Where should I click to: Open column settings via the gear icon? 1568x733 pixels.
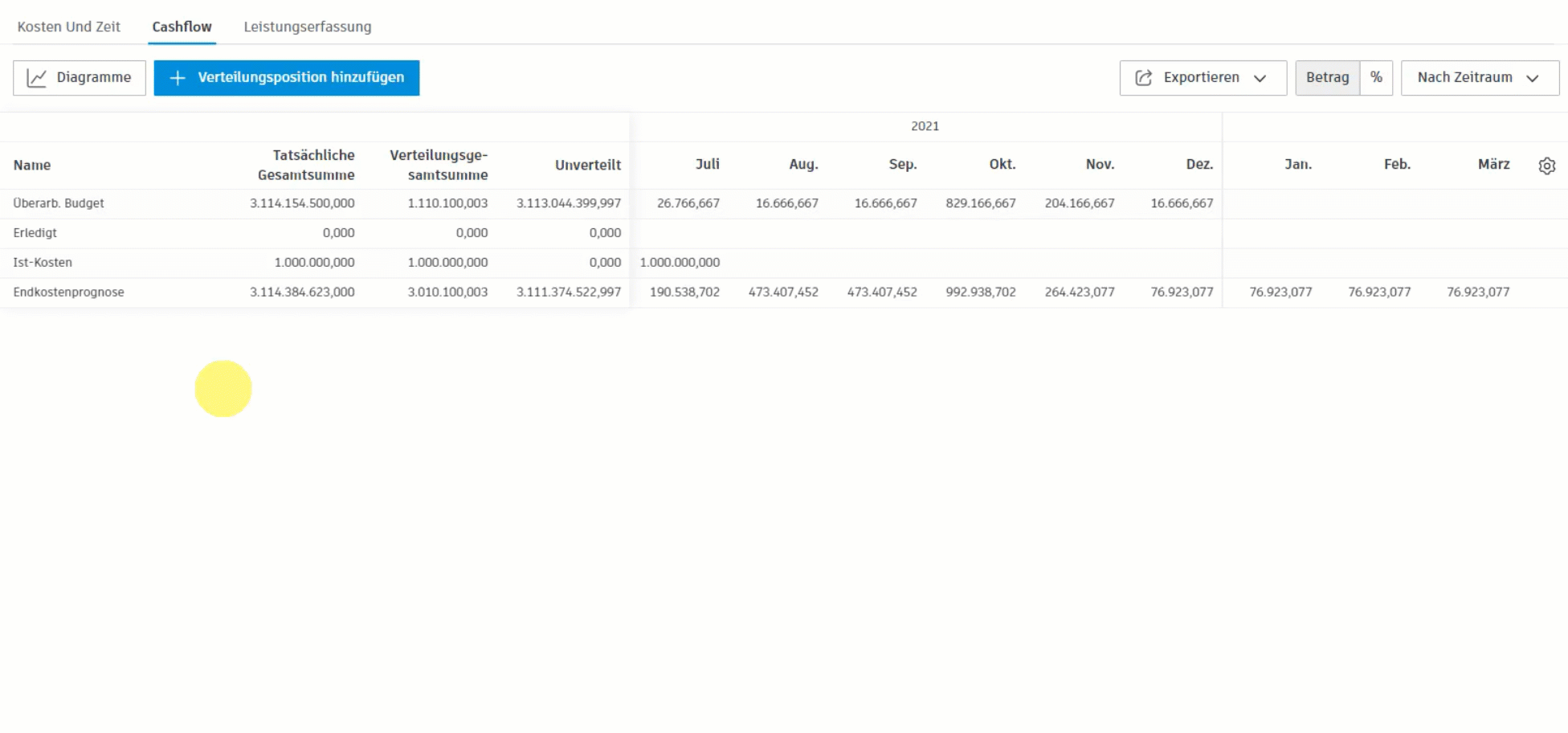pyautogui.click(x=1547, y=165)
